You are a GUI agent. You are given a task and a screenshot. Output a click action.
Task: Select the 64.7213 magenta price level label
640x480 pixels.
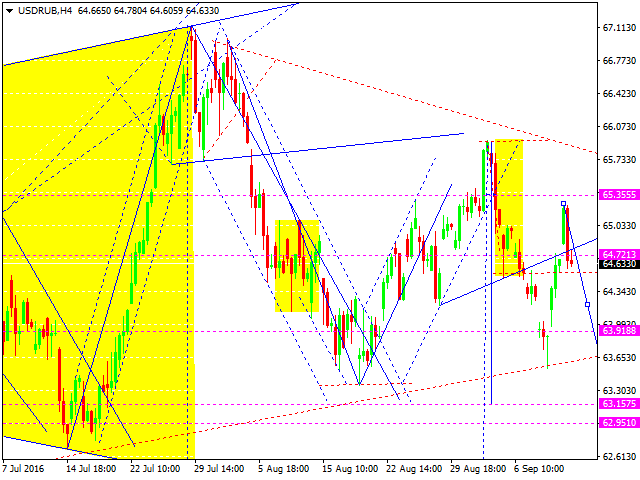point(619,255)
